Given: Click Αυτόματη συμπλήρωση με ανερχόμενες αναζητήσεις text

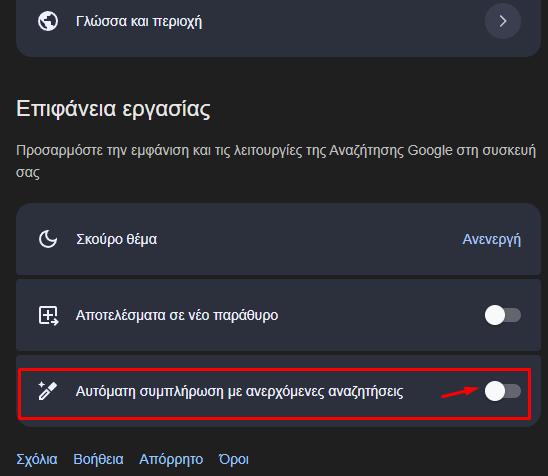Looking at the screenshot, I should coord(239,391).
